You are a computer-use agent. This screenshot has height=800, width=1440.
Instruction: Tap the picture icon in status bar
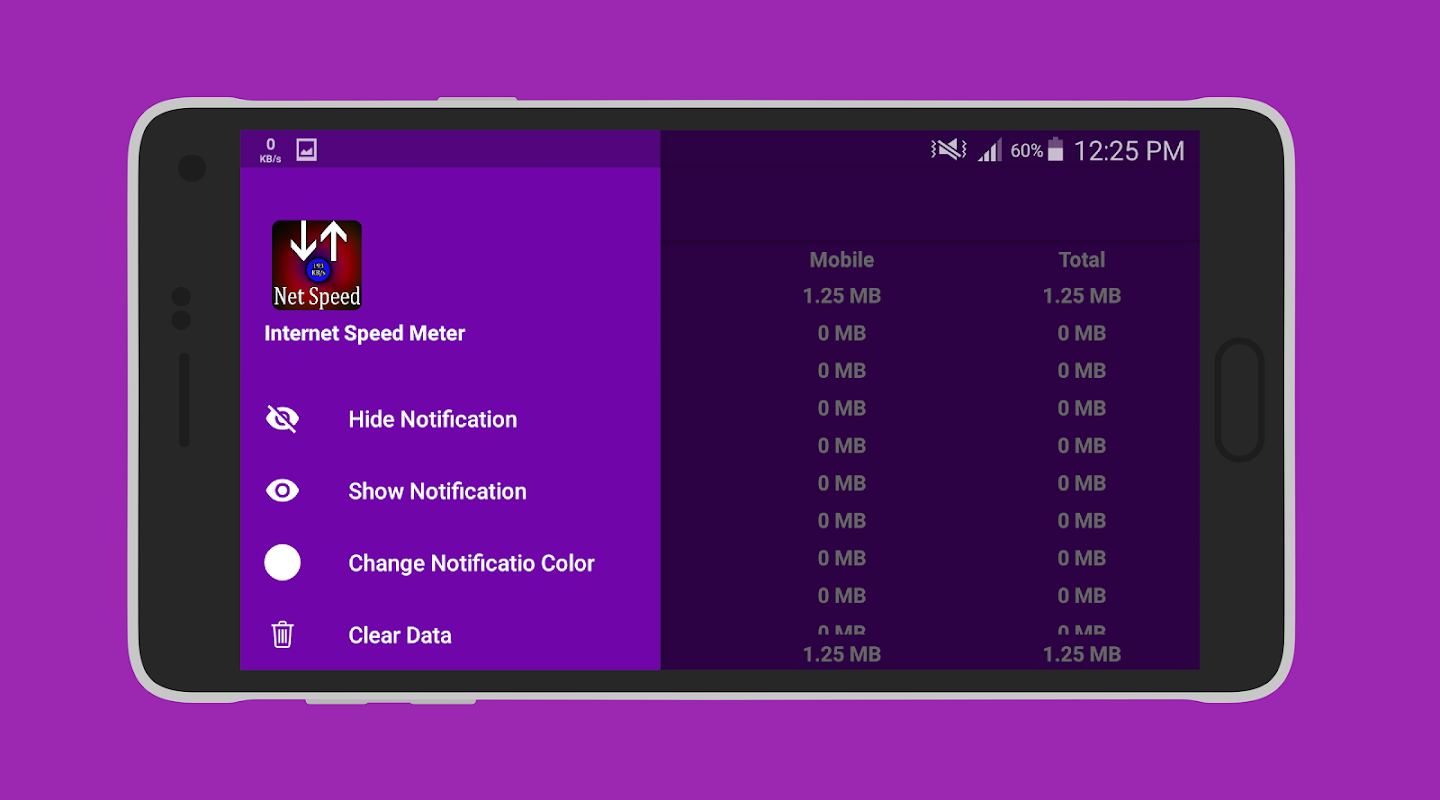306,150
